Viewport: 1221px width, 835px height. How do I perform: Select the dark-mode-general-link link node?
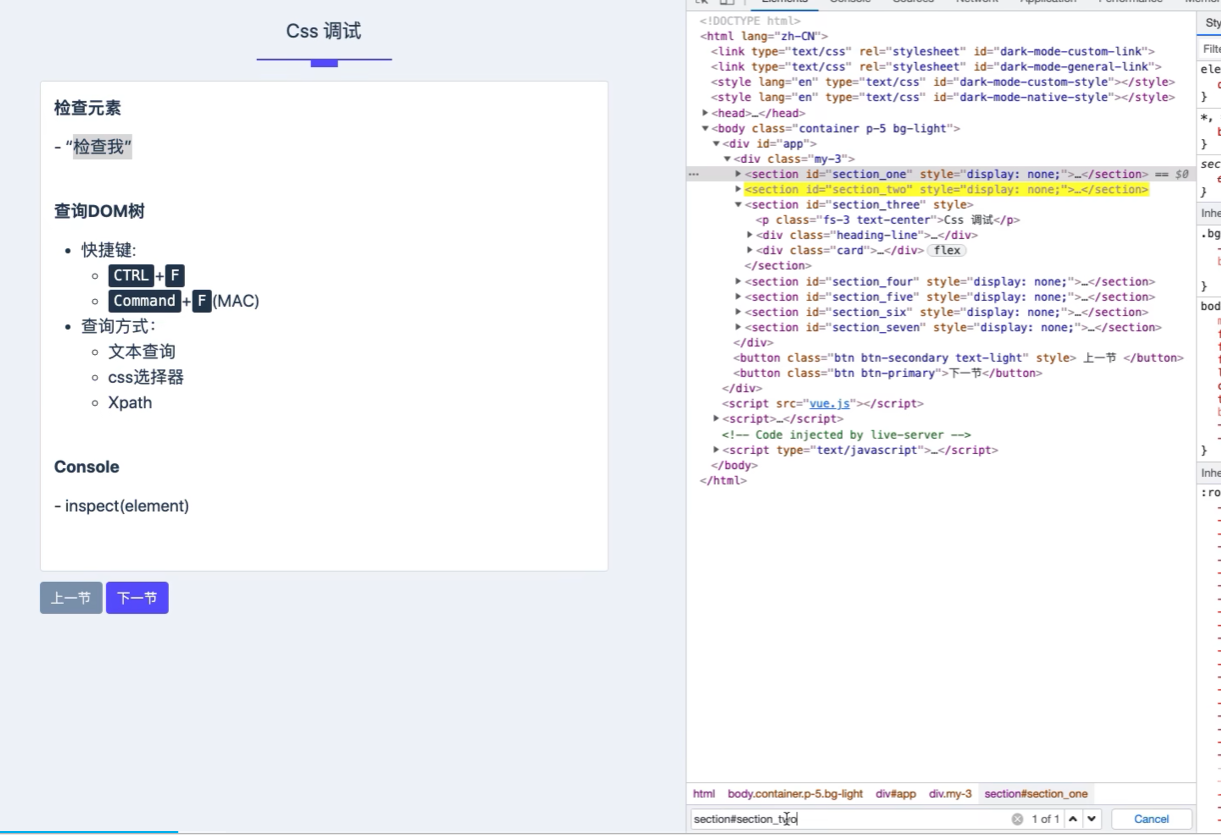click(x=936, y=67)
